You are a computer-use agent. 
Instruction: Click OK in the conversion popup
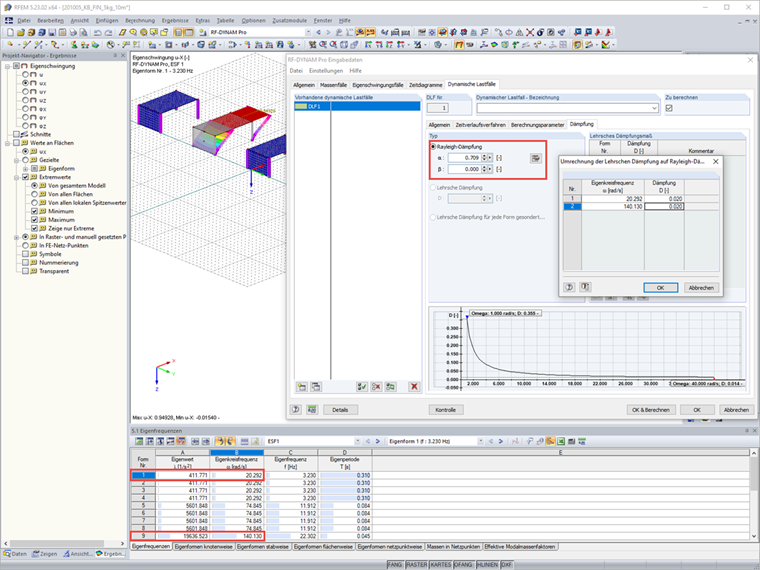click(660, 287)
